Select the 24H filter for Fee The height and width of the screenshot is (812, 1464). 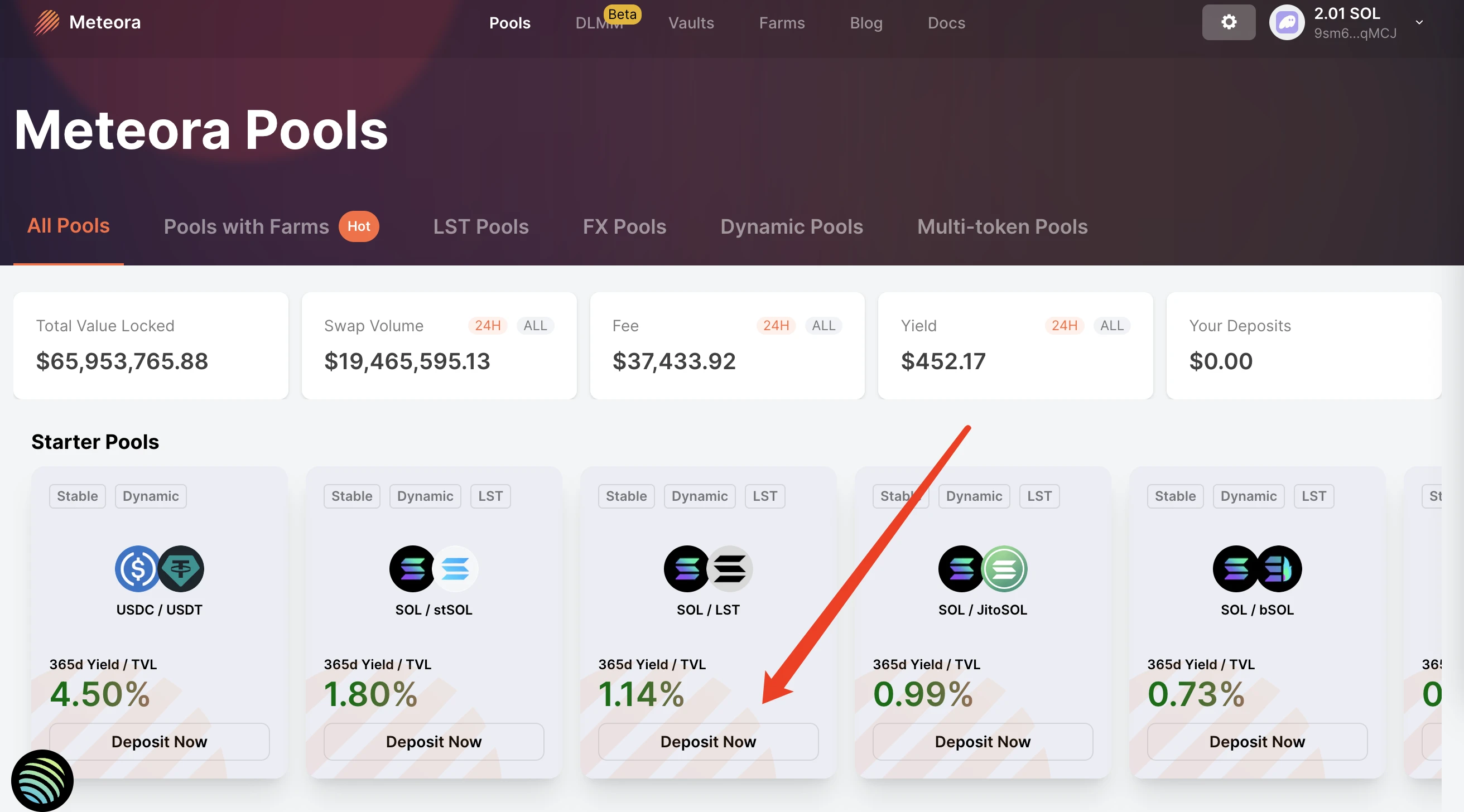tap(776, 326)
